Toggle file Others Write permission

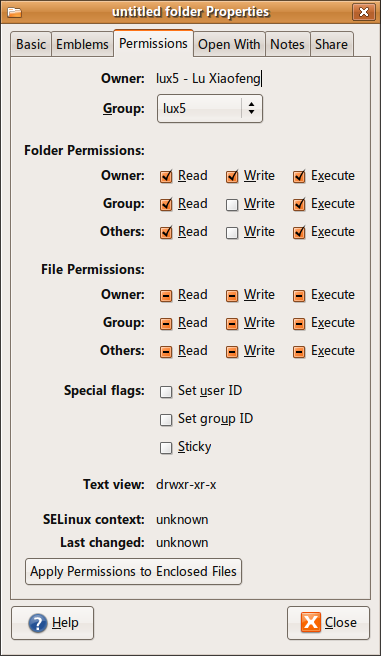(x=232, y=352)
